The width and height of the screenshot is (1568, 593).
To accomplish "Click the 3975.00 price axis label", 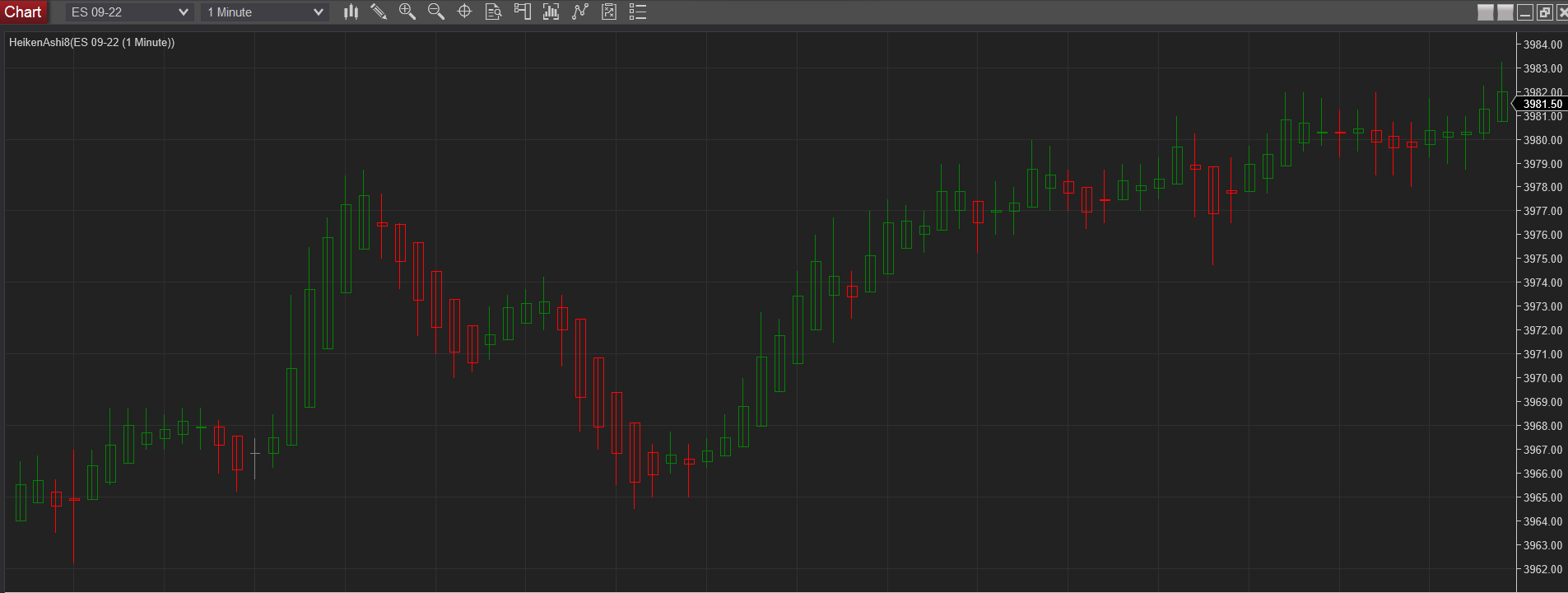I will tap(1542, 259).
